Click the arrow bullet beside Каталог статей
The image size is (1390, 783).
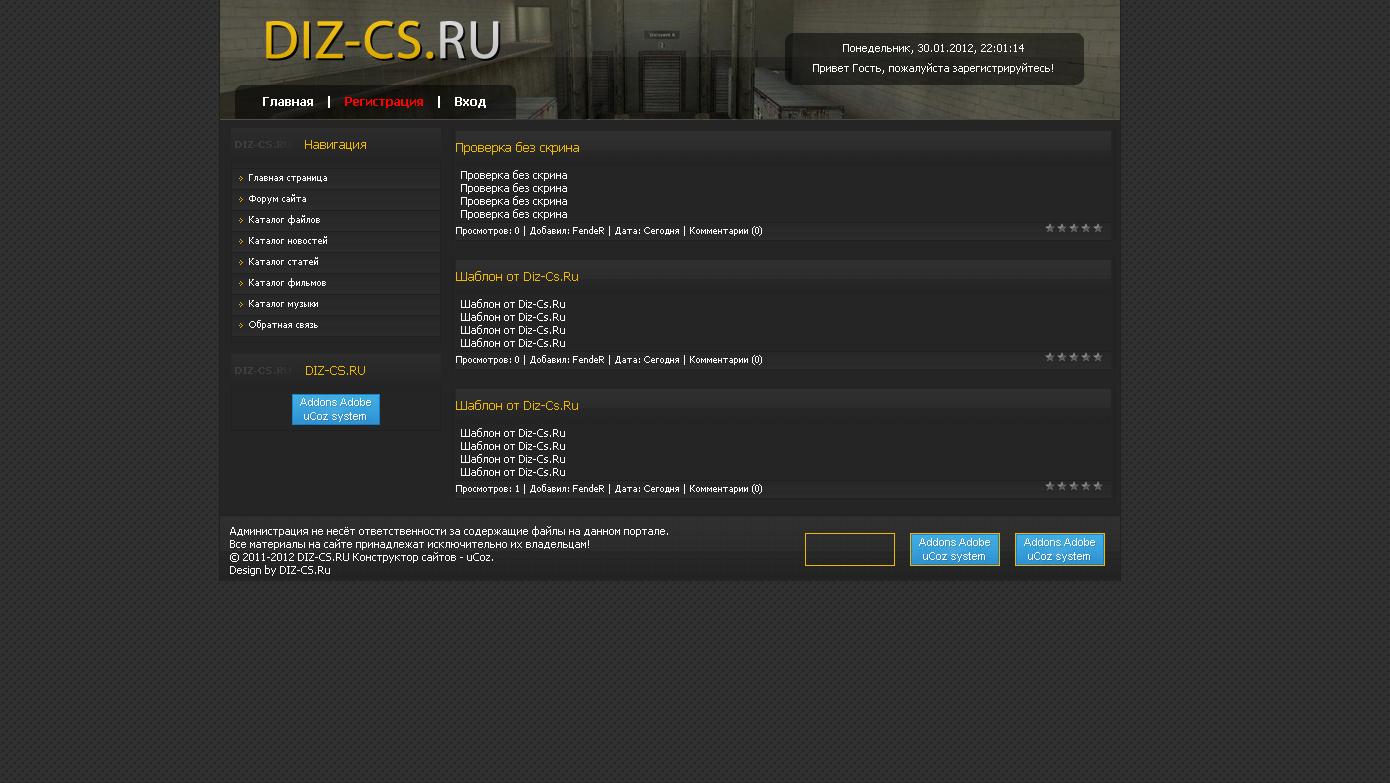[241, 262]
